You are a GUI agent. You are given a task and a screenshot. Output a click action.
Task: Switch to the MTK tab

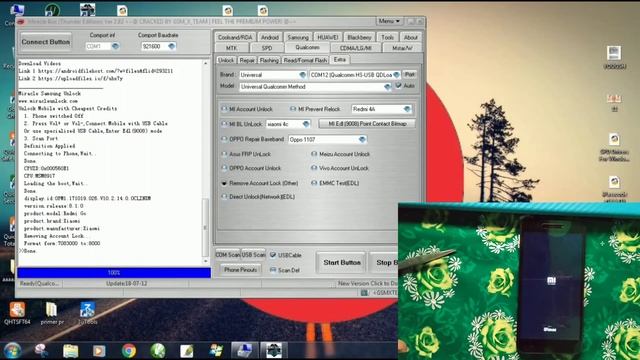[231, 48]
